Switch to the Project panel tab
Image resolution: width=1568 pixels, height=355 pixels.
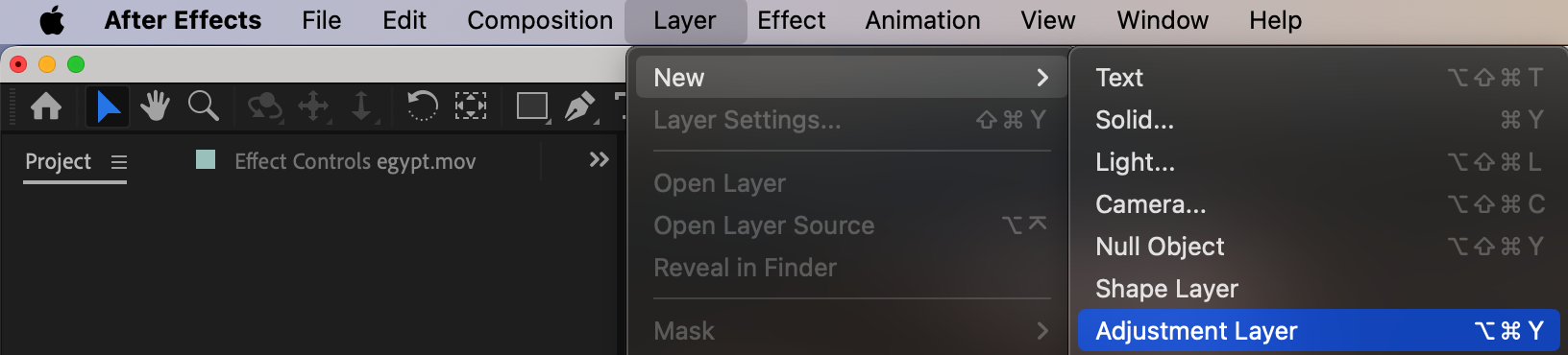[58, 161]
